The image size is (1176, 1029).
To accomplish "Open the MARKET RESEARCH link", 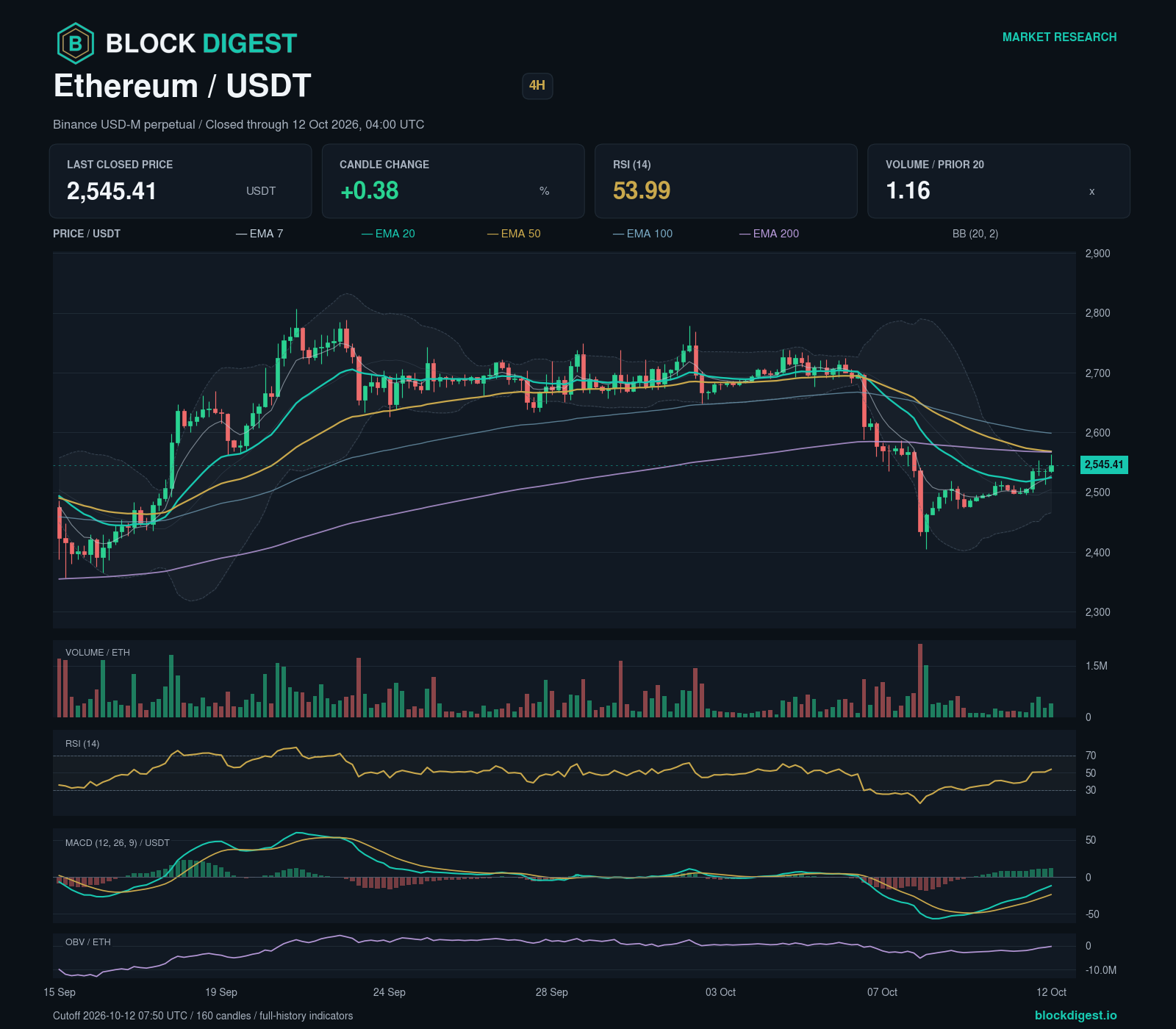I will (1059, 37).
